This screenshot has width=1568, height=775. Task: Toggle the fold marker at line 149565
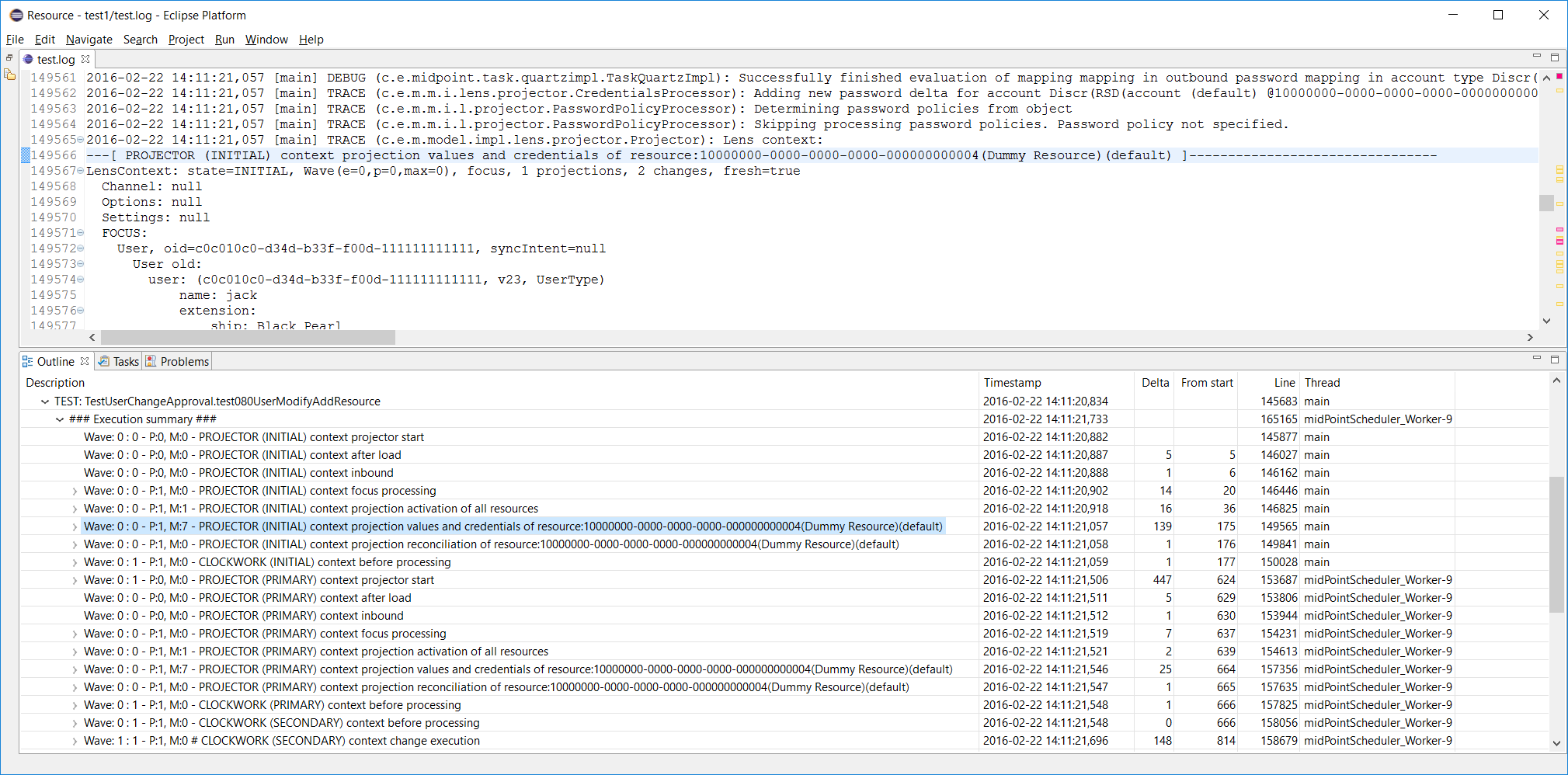pyautogui.click(x=81, y=140)
